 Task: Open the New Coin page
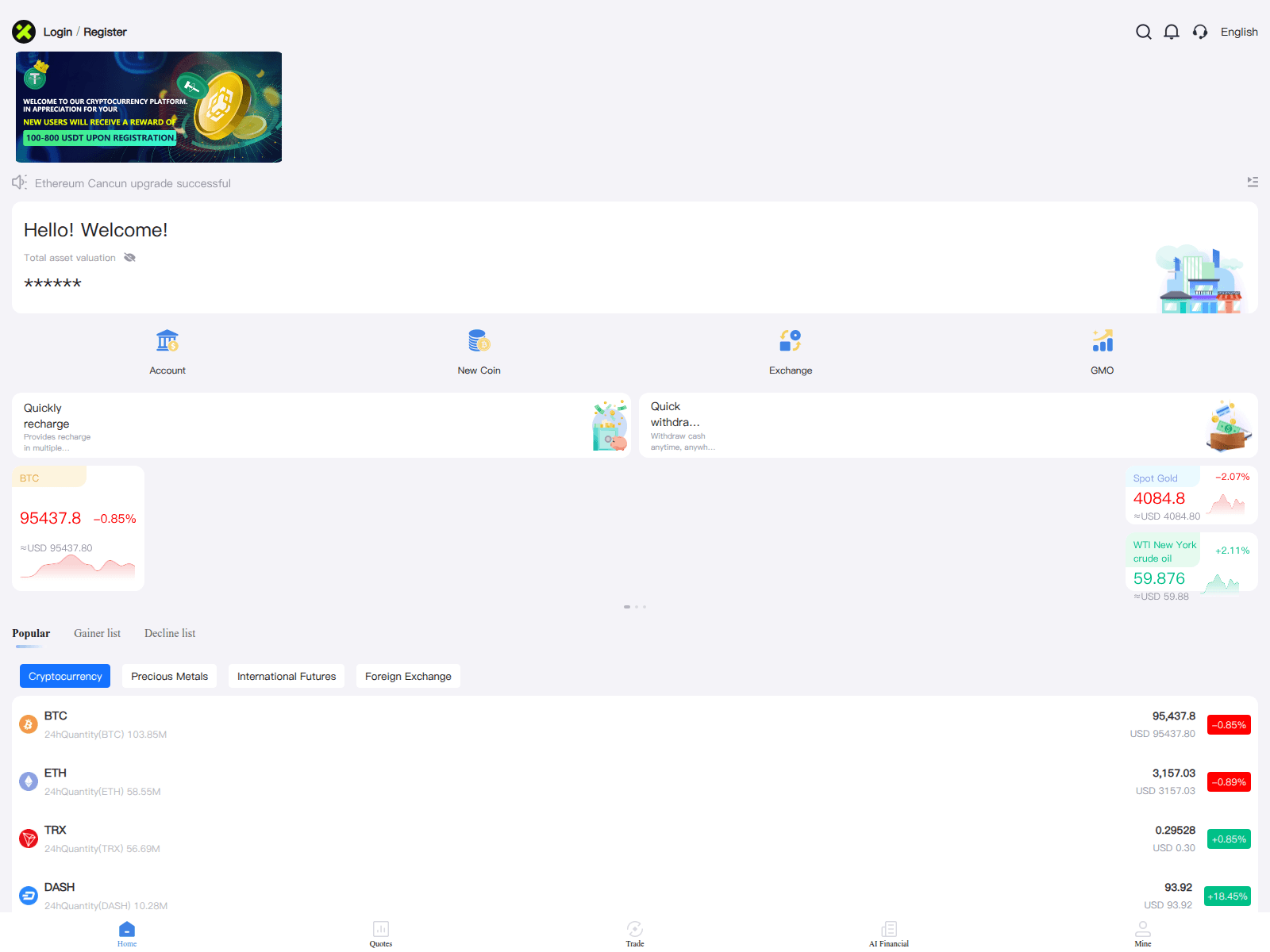pos(479,351)
